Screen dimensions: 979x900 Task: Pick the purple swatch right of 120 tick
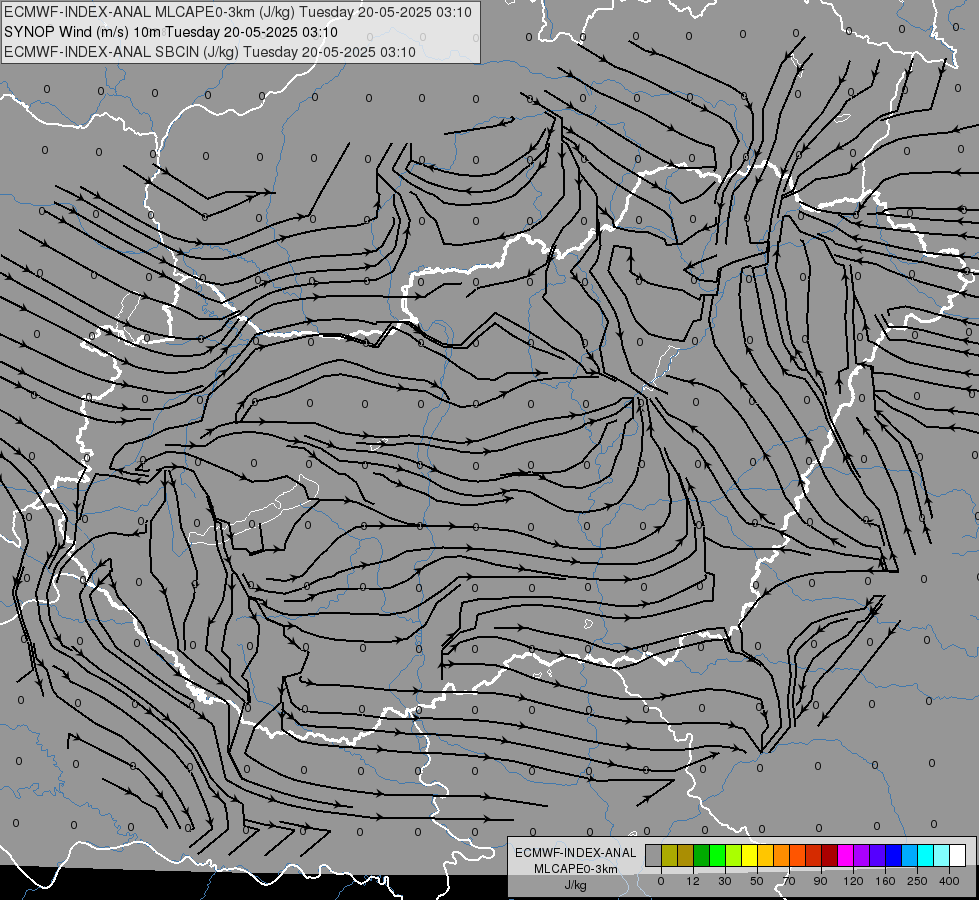[x=862, y=855]
